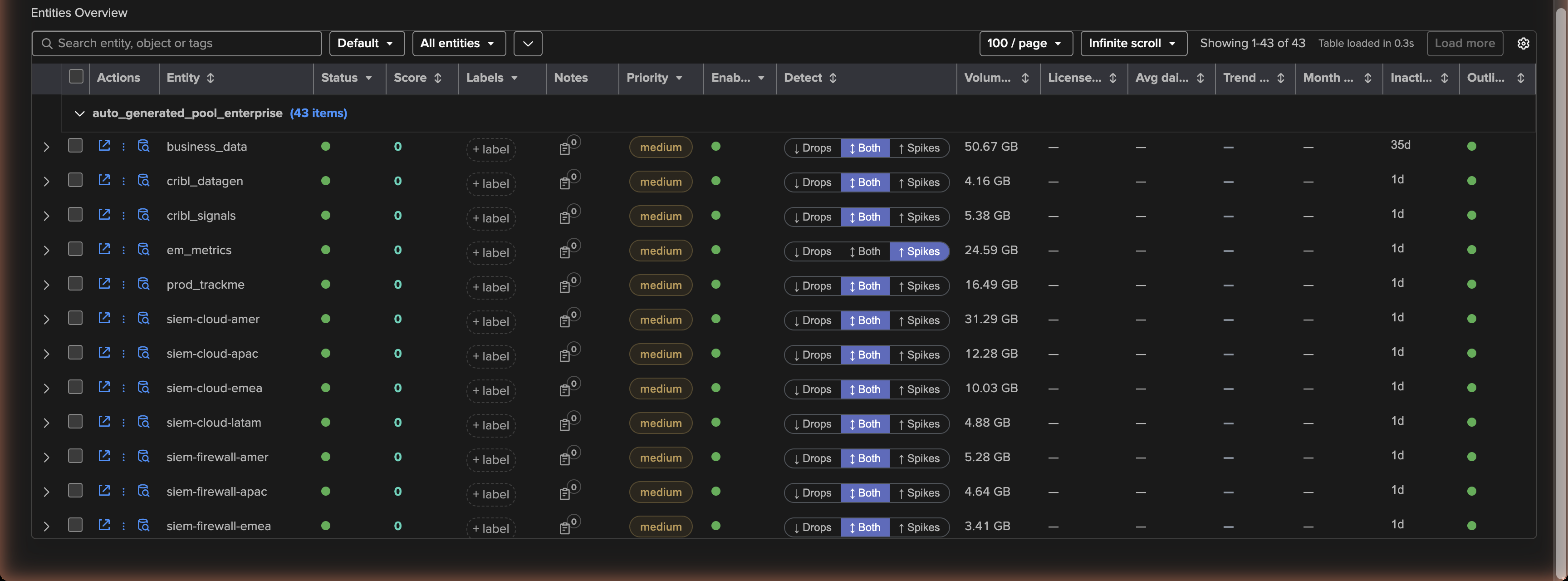The image size is (1568, 581).
Task: Sort by Score column arrows
Action: point(438,78)
